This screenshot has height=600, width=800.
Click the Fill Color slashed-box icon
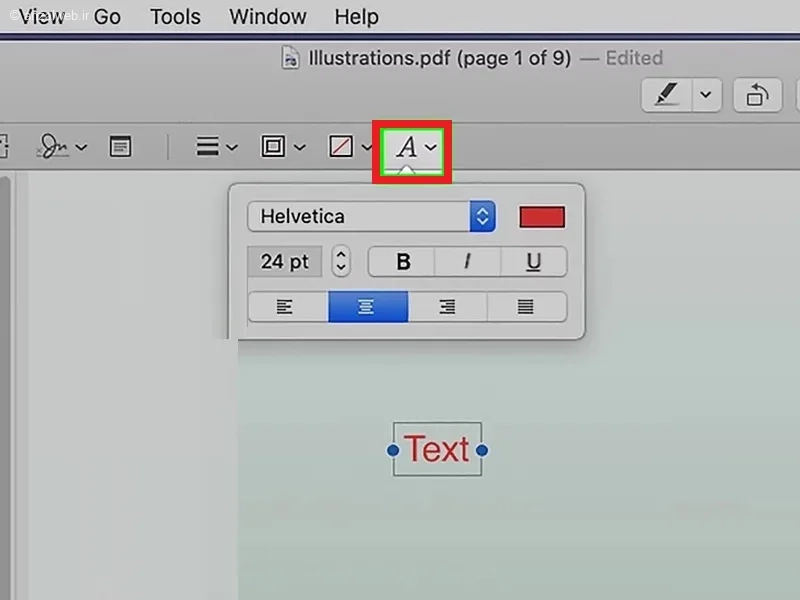341,146
